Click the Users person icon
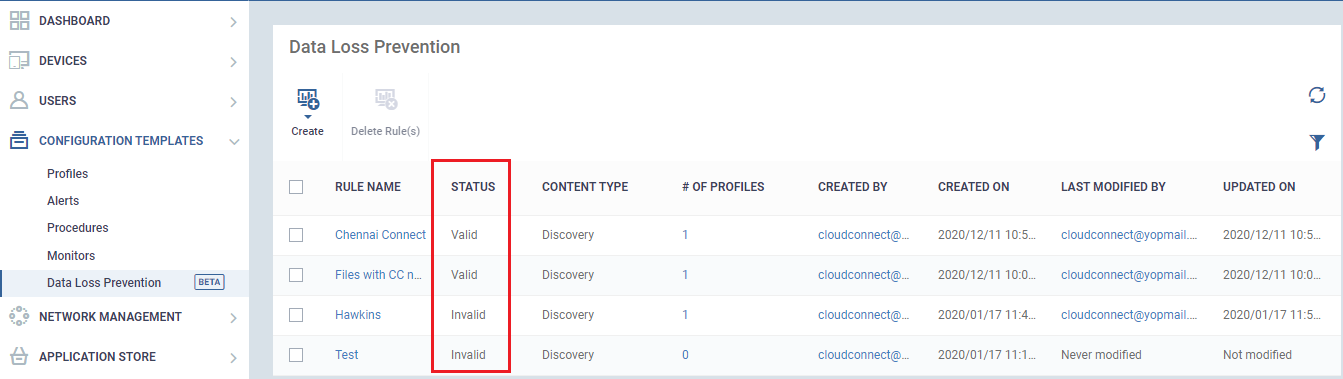1343x379 pixels. click(x=18, y=101)
